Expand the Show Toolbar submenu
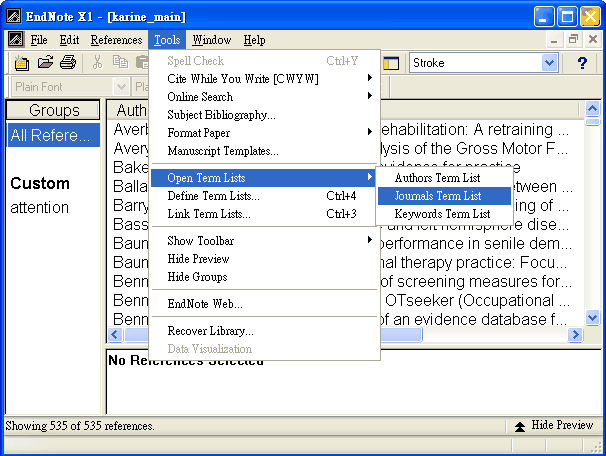 (x=369, y=240)
